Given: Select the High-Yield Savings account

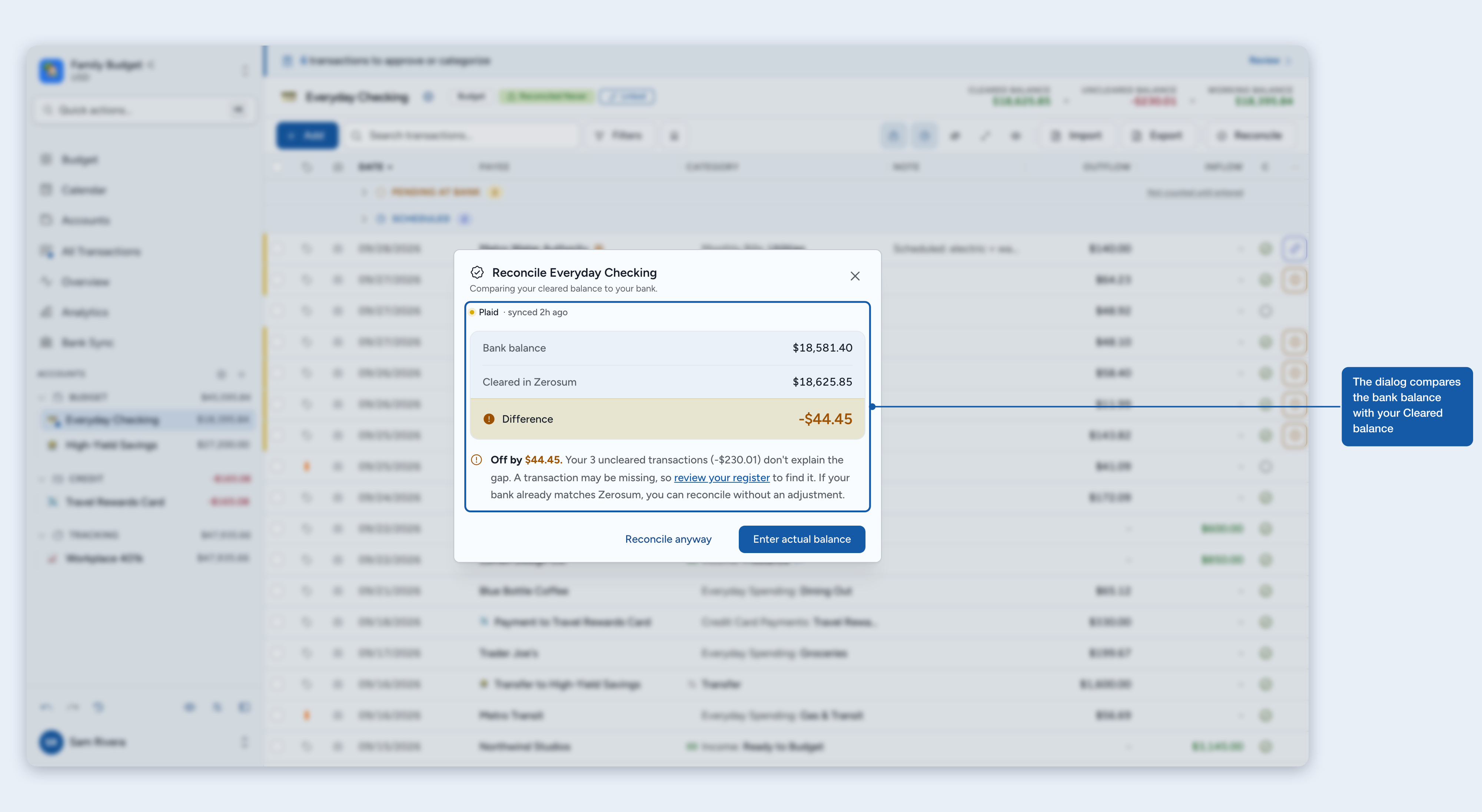Looking at the screenshot, I should coord(147,445).
